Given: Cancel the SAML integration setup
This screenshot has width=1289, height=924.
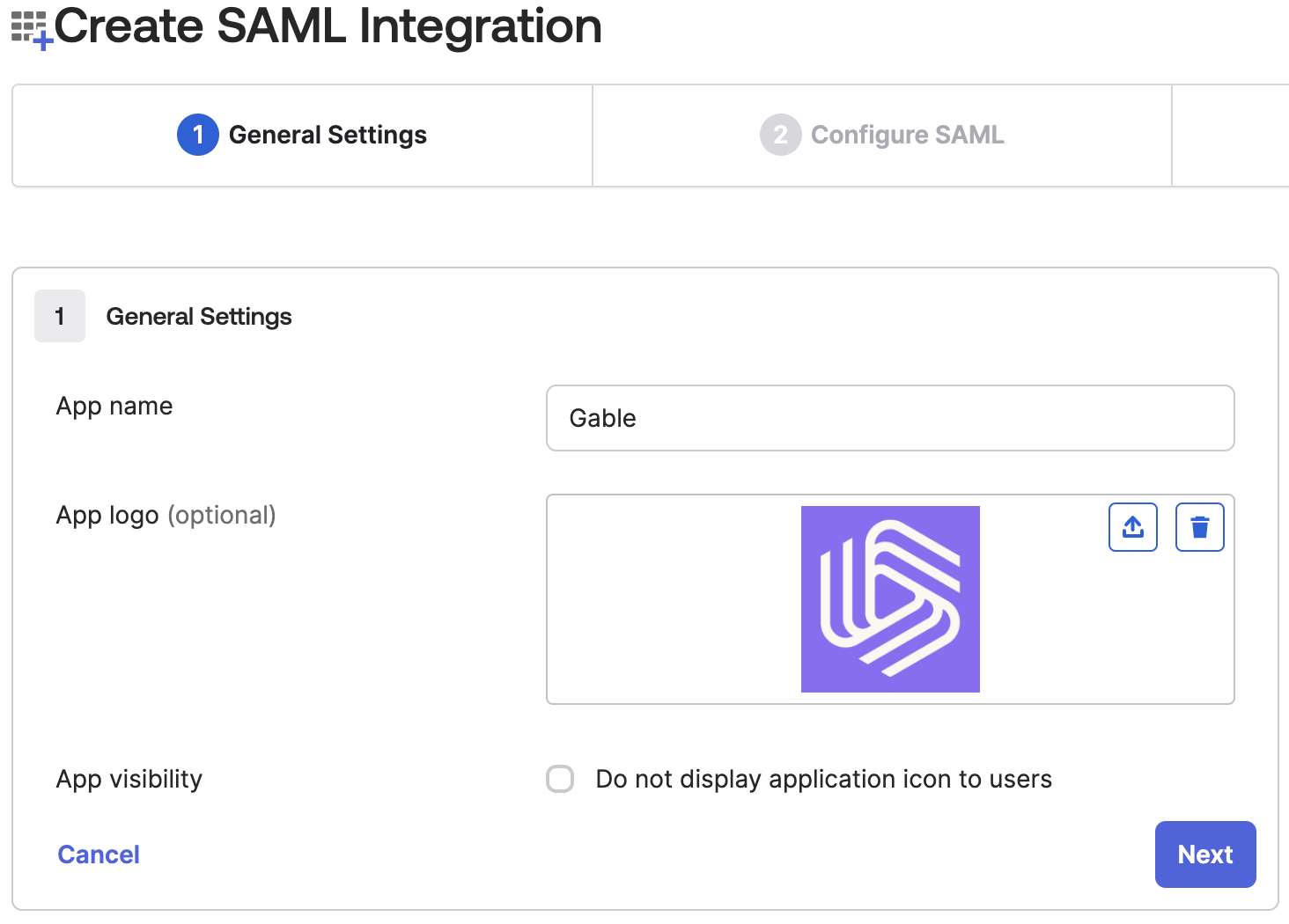Looking at the screenshot, I should [99, 854].
